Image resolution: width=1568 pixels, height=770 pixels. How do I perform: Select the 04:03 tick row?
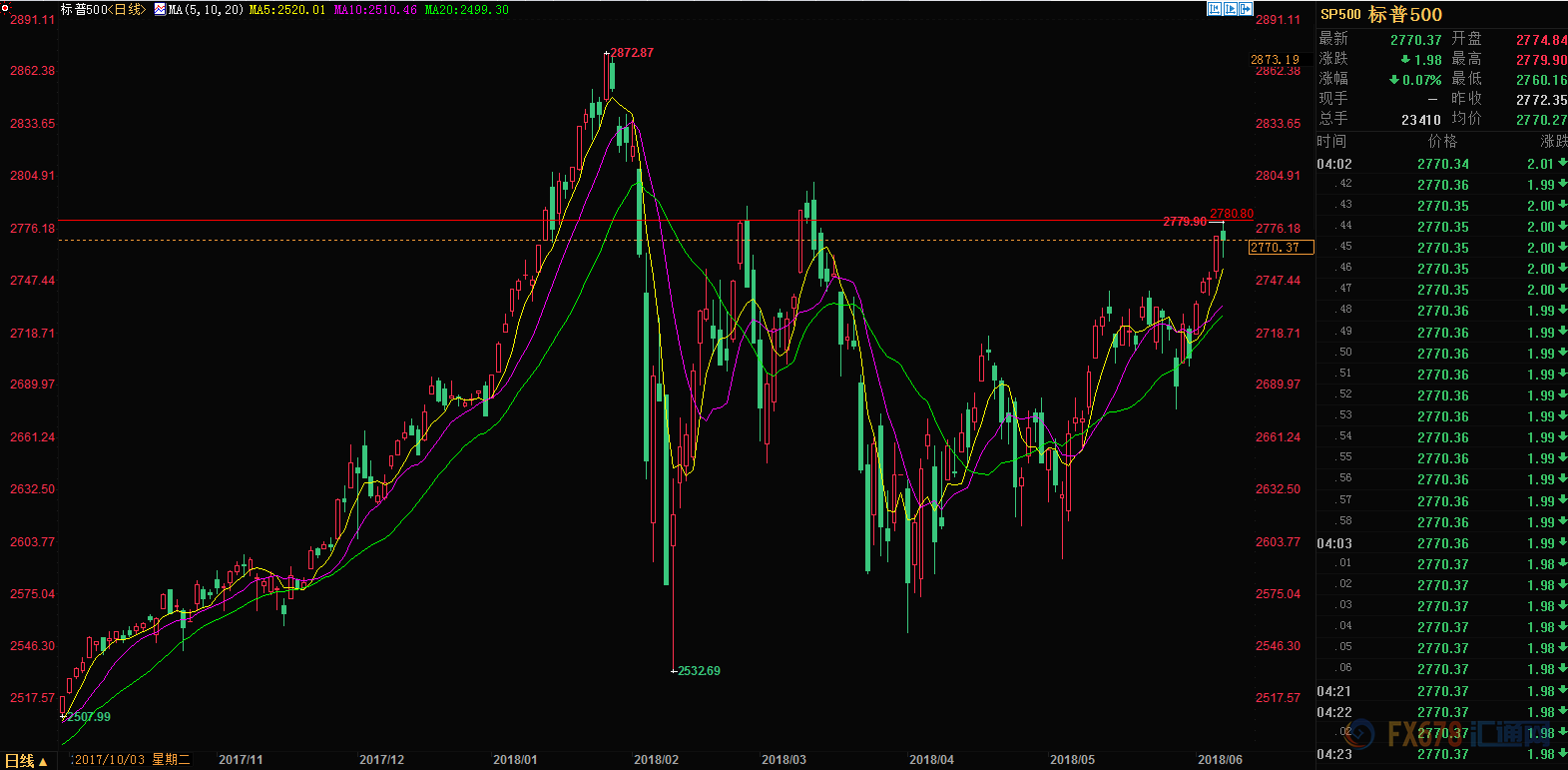pos(1442,543)
